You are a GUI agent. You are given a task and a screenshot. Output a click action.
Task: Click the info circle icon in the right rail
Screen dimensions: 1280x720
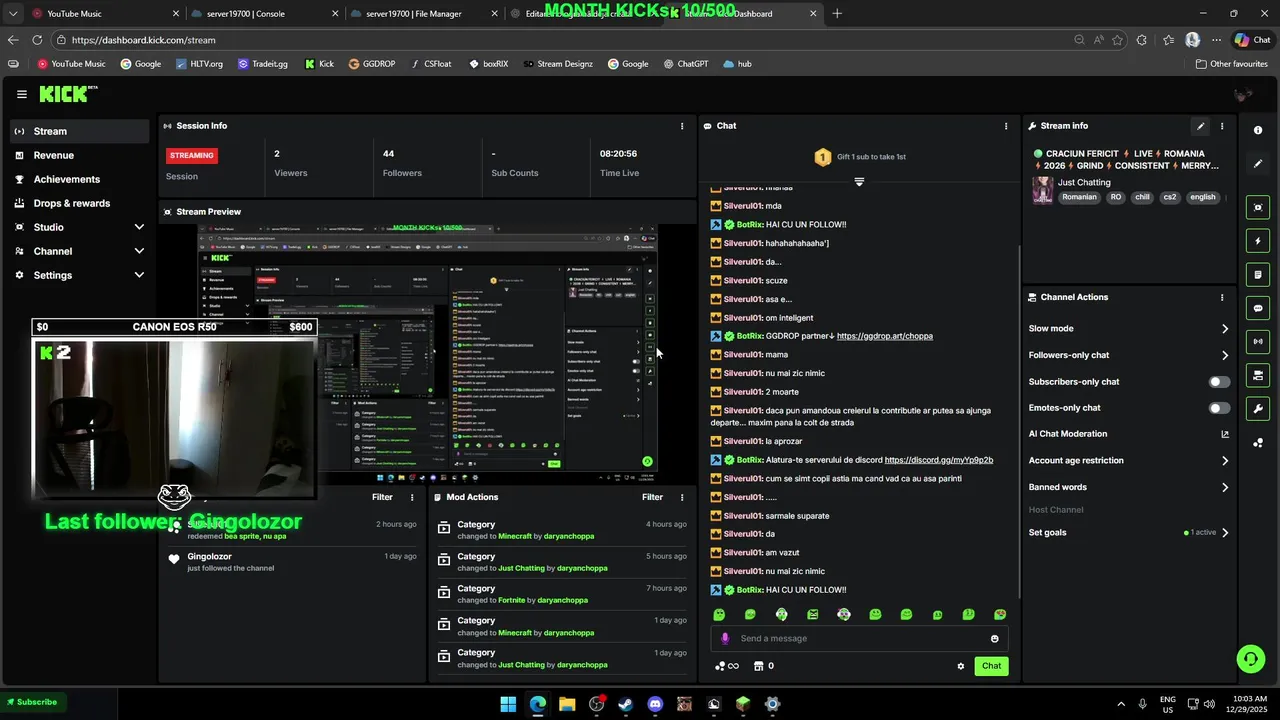pos(1258,130)
